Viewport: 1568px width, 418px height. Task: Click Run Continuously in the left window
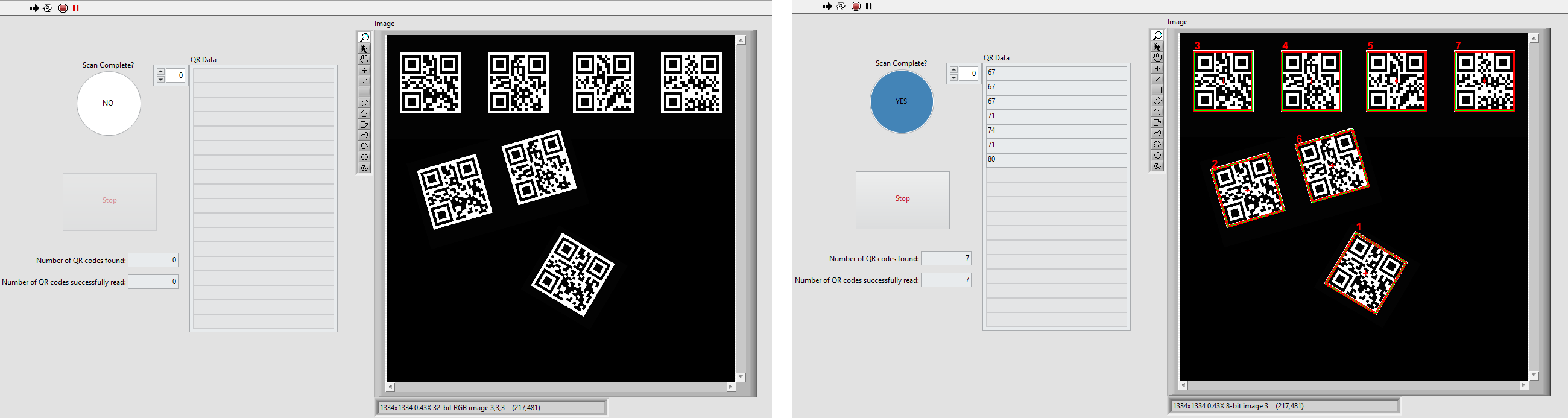click(x=48, y=8)
